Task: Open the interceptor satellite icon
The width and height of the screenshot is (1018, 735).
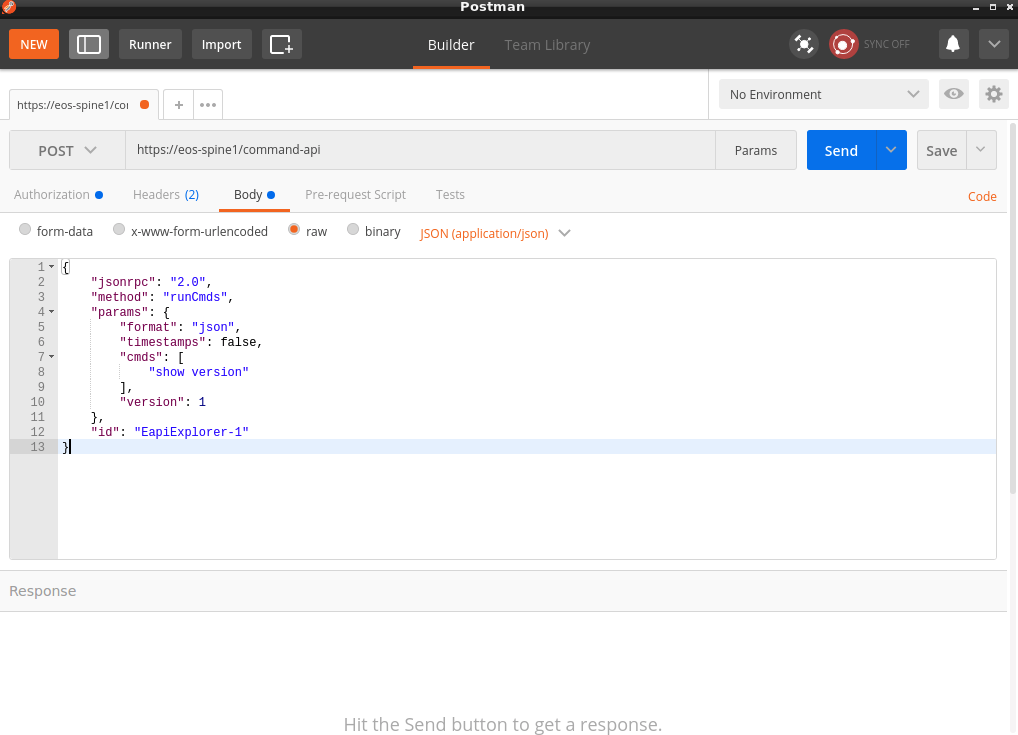Action: 803,44
